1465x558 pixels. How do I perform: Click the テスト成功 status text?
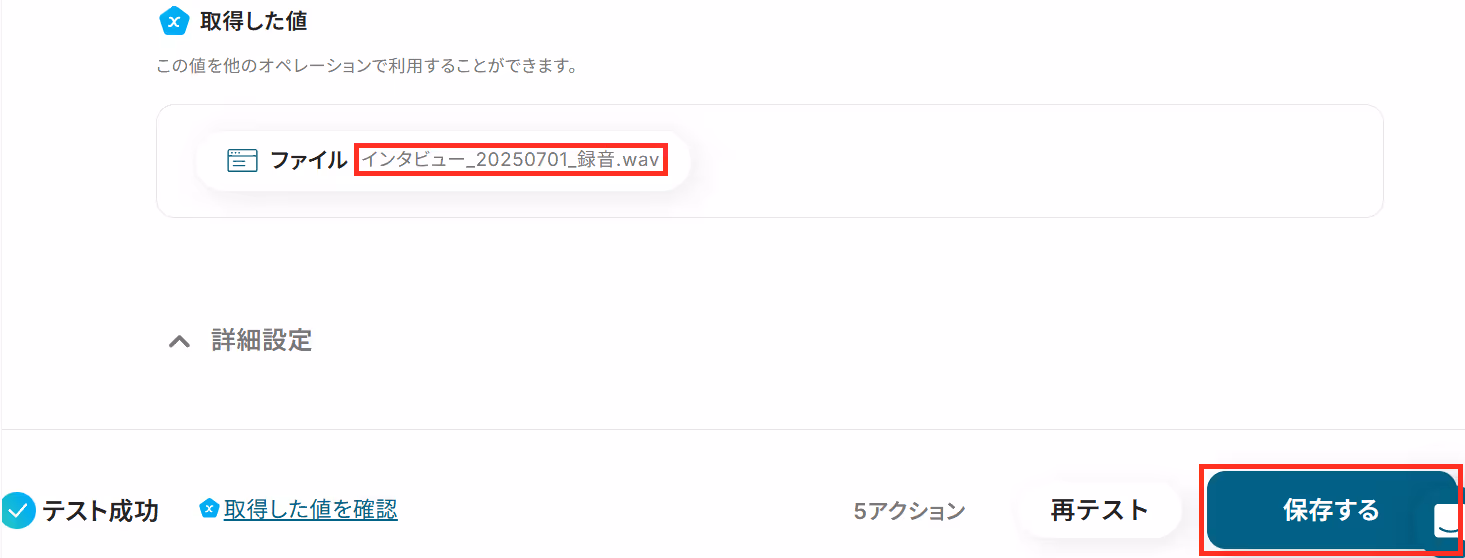[x=100, y=511]
